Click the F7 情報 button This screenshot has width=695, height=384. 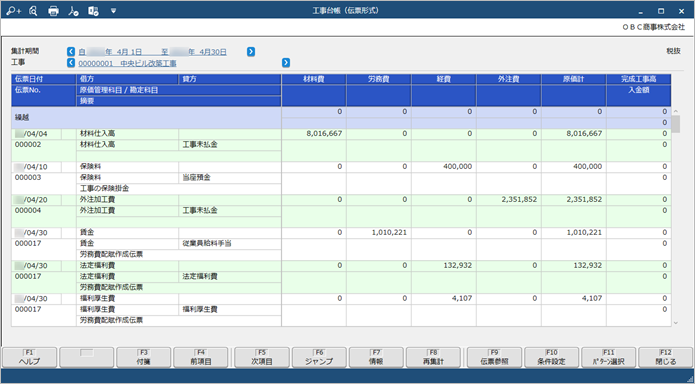[376, 357]
